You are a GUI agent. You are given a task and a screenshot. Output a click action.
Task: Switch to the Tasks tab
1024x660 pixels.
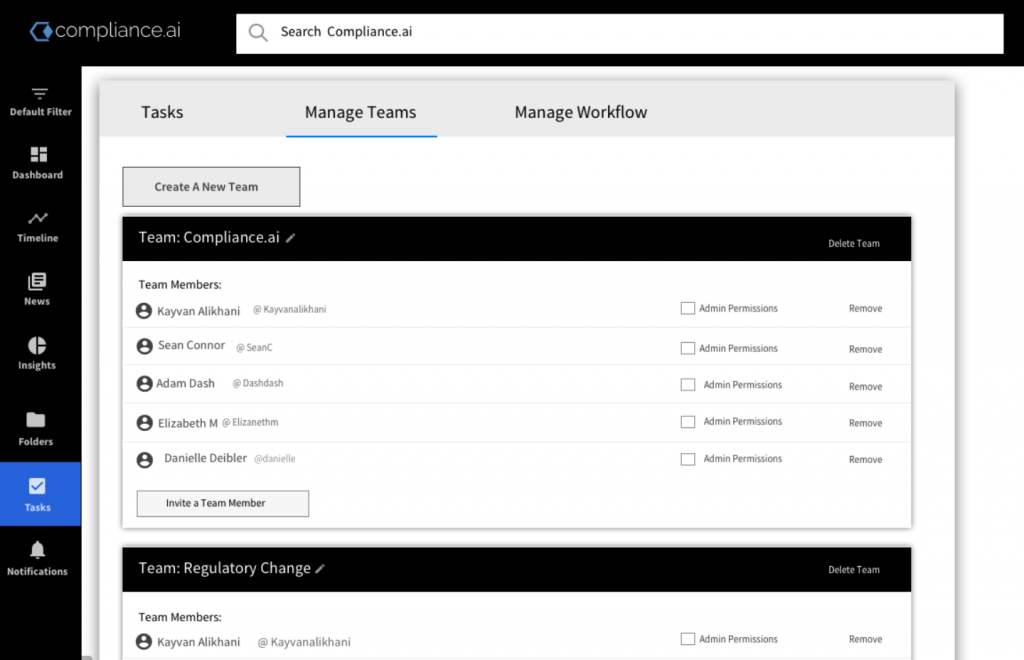point(162,112)
